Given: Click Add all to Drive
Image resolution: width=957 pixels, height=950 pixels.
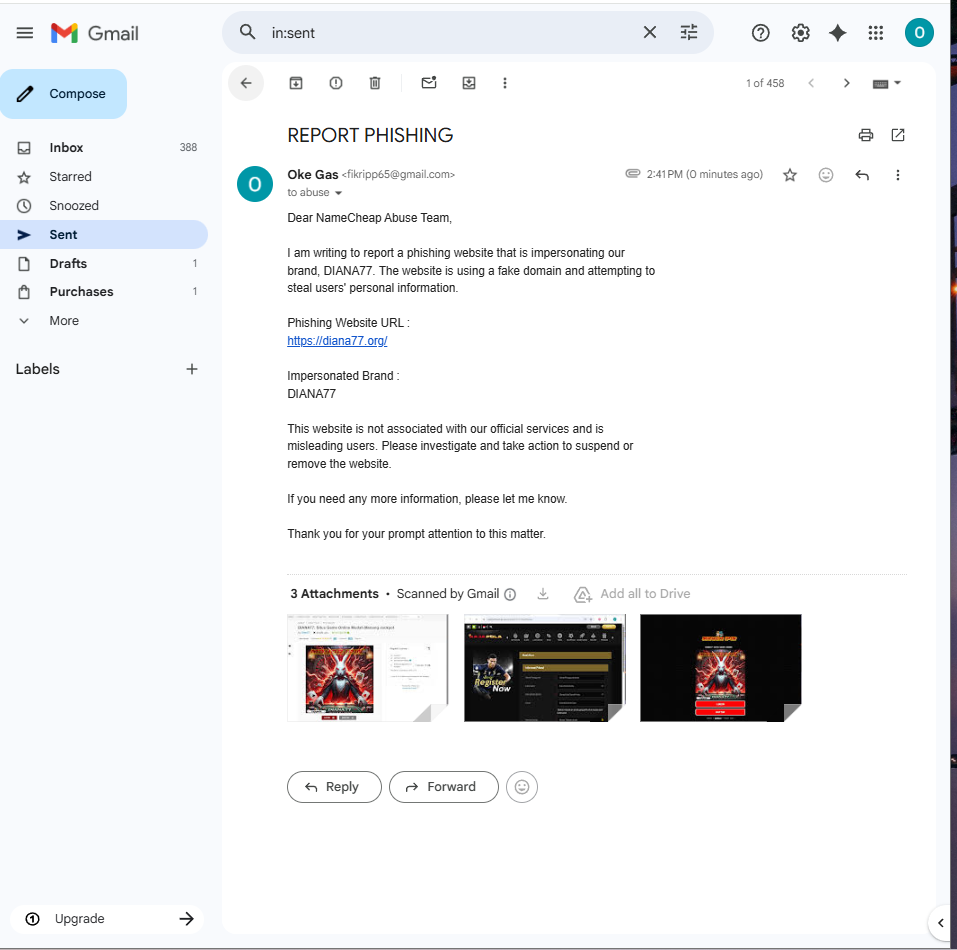Looking at the screenshot, I should coord(632,594).
